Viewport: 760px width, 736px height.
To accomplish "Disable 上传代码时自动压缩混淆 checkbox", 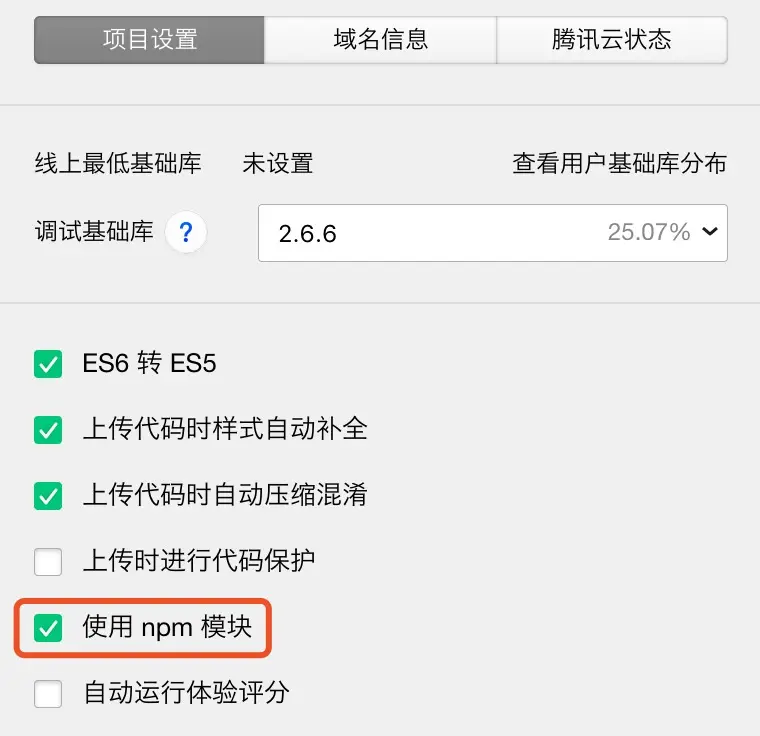I will (48, 496).
